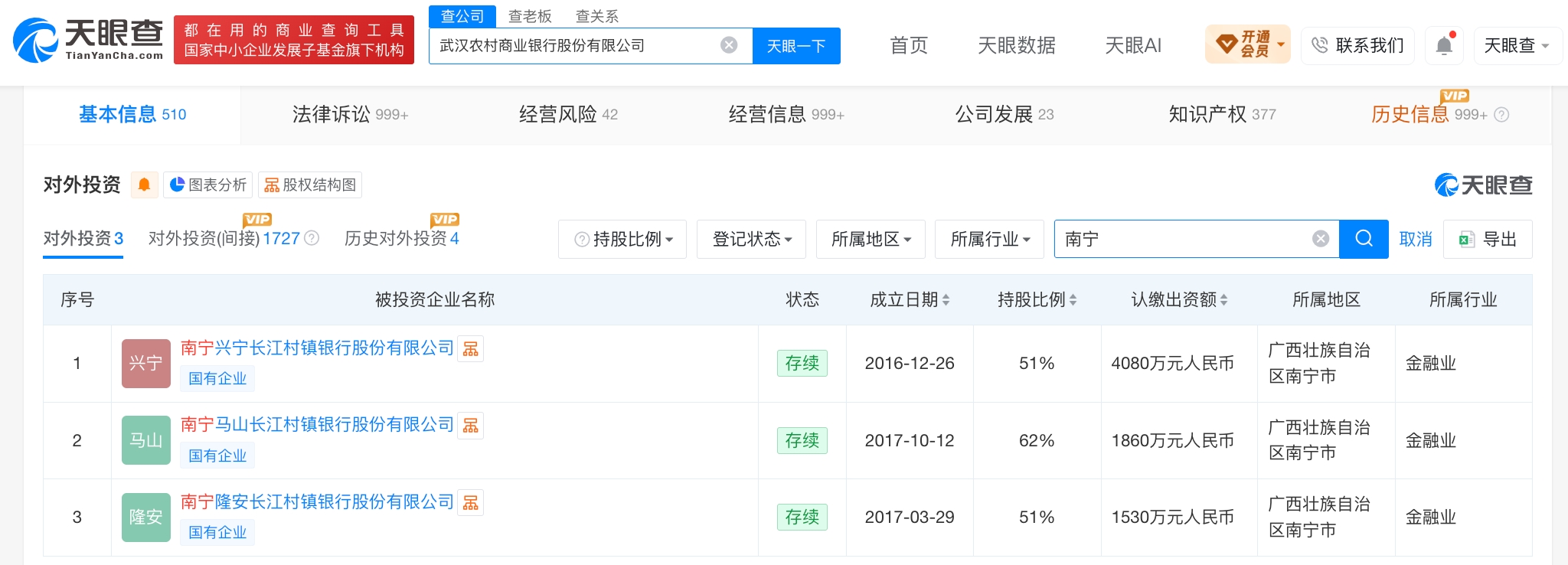Open the 历史对外投资 sub-tab
Screen dimensions: 1568x565
point(402,239)
